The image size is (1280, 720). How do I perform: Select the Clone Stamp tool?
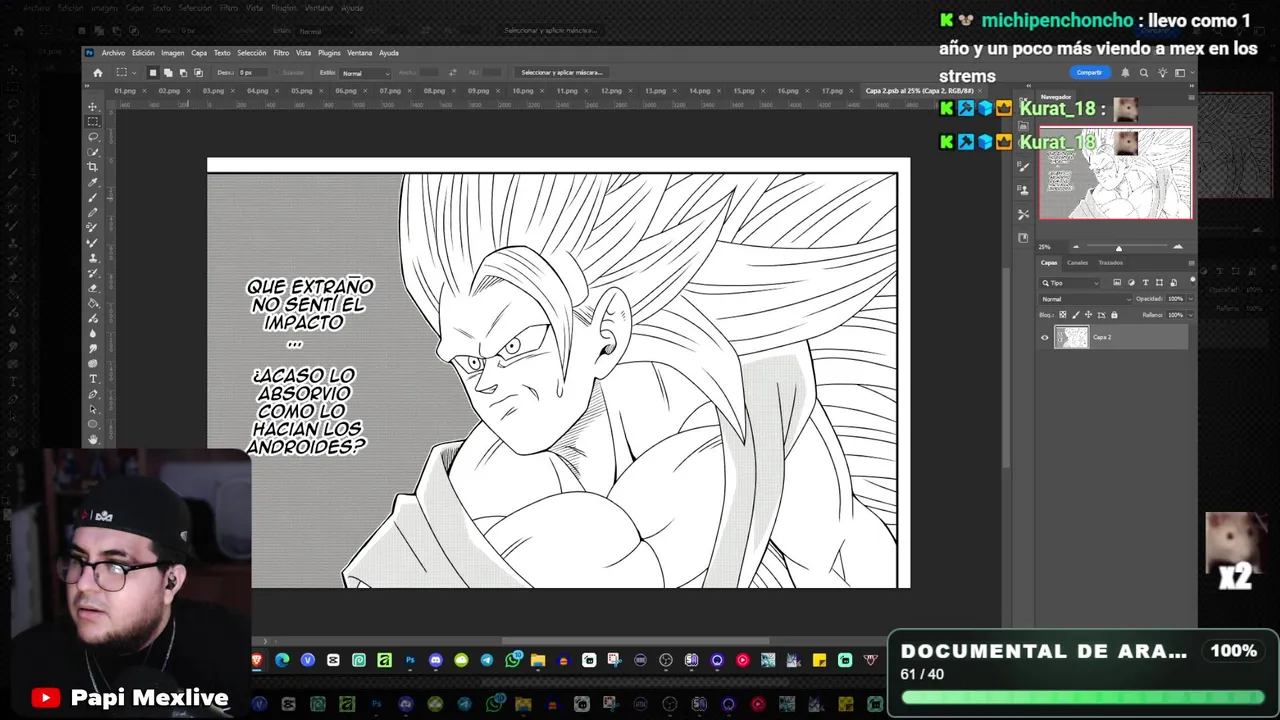click(93, 258)
